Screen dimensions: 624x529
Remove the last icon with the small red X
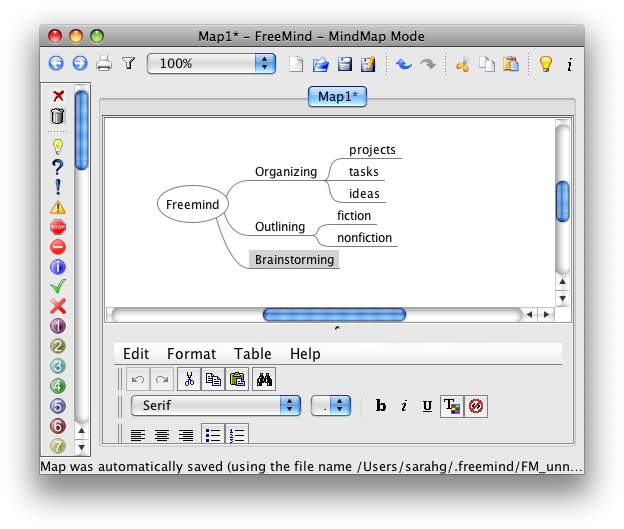pyautogui.click(x=58, y=96)
